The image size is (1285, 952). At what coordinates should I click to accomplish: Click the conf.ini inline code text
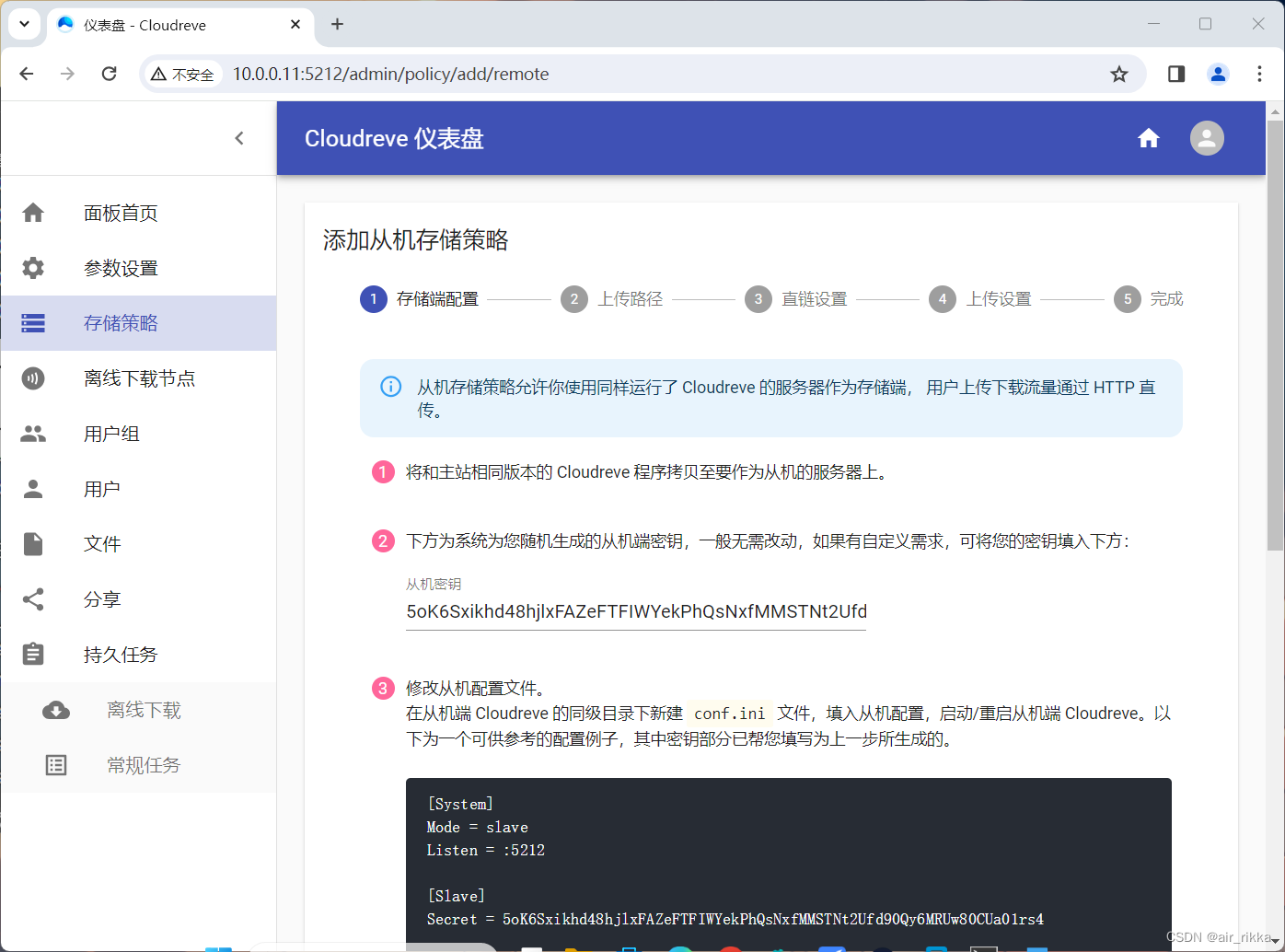pyautogui.click(x=729, y=714)
